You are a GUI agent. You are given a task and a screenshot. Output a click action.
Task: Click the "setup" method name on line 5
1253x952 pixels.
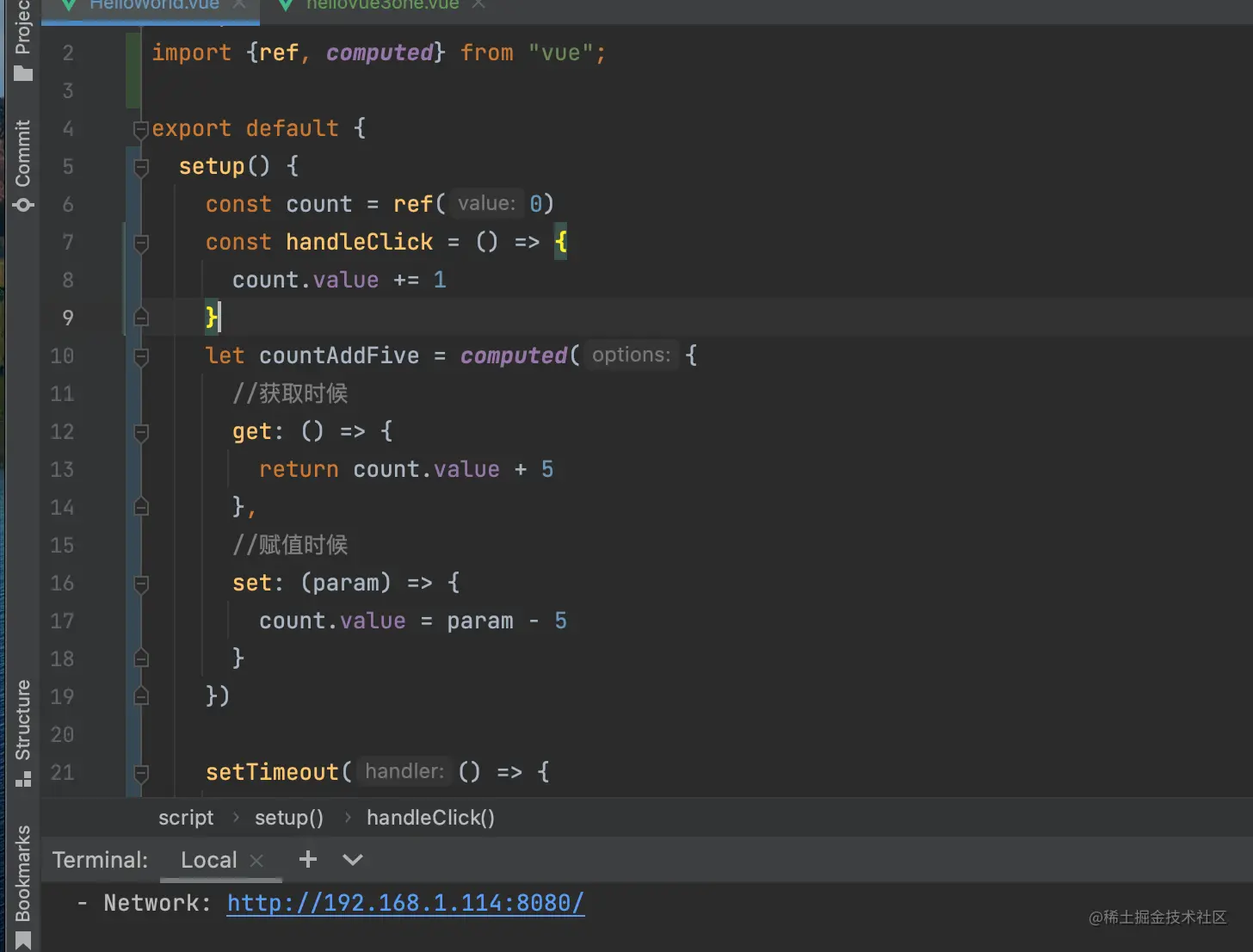click(212, 167)
